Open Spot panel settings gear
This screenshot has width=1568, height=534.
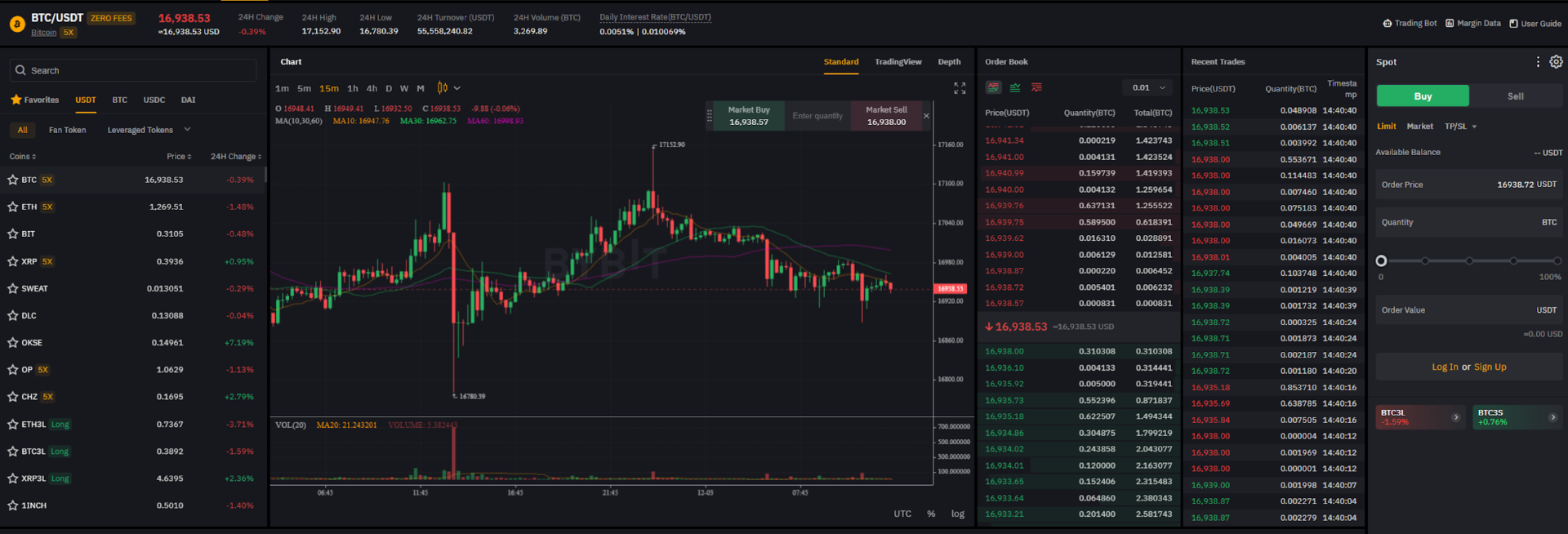(x=1556, y=62)
